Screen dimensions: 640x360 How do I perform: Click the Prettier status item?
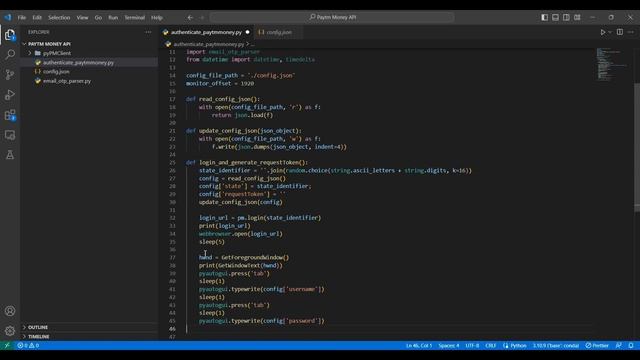pos(597,345)
